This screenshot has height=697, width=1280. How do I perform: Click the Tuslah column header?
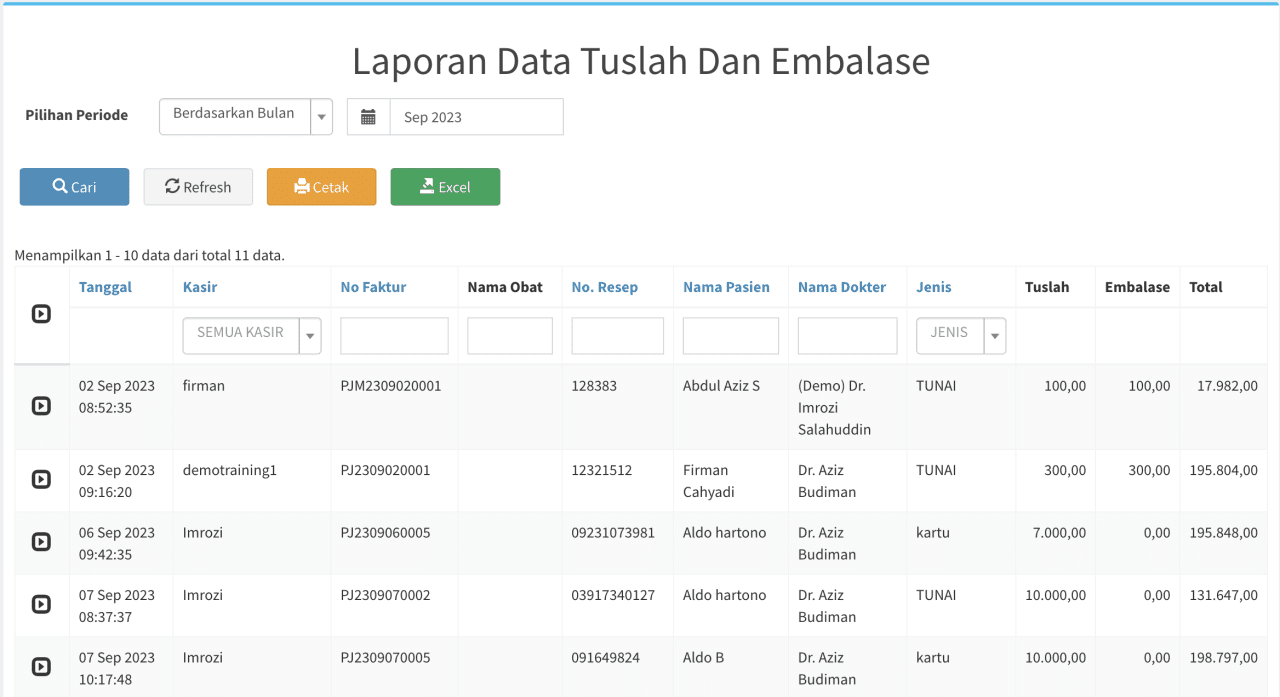1047,287
